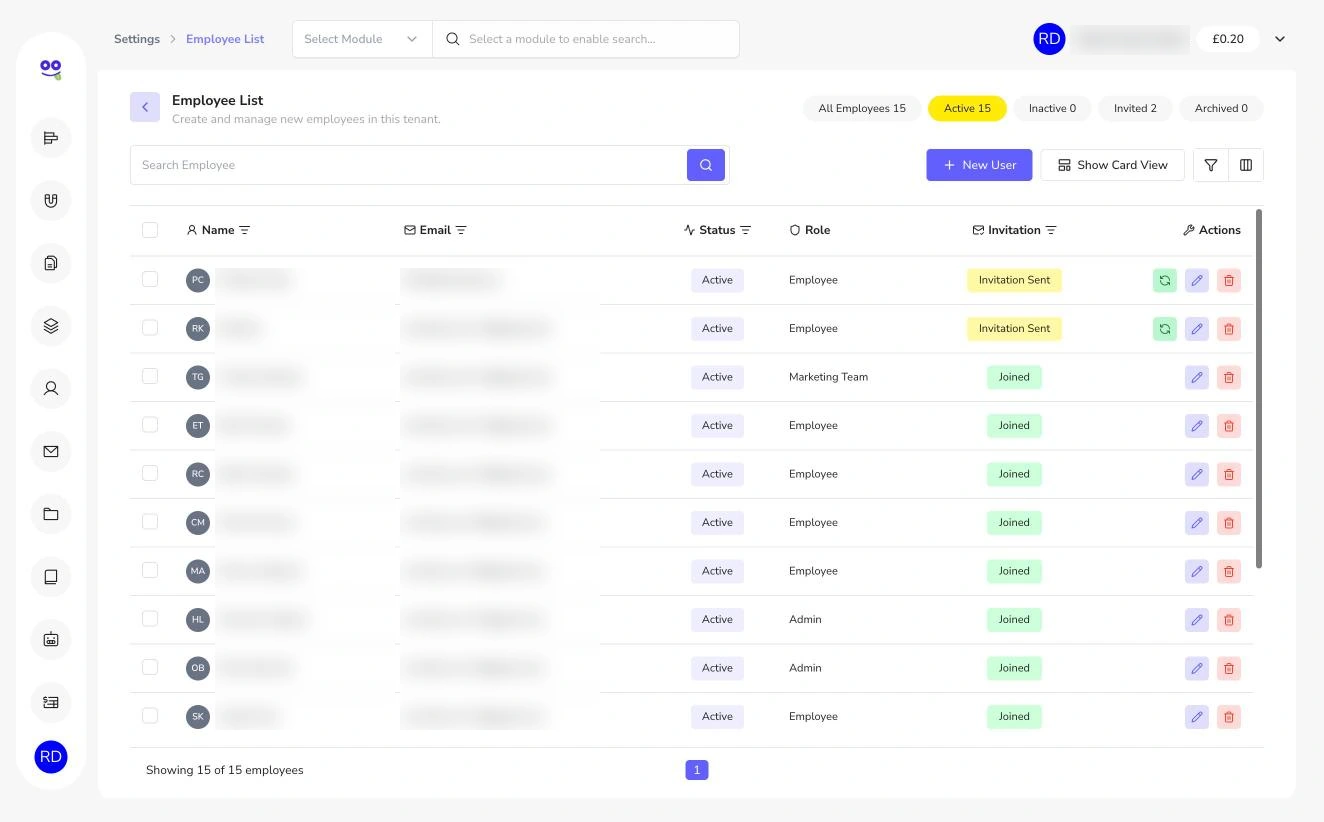
Task: Tick the checkbox for CM row
Action: [150, 521]
